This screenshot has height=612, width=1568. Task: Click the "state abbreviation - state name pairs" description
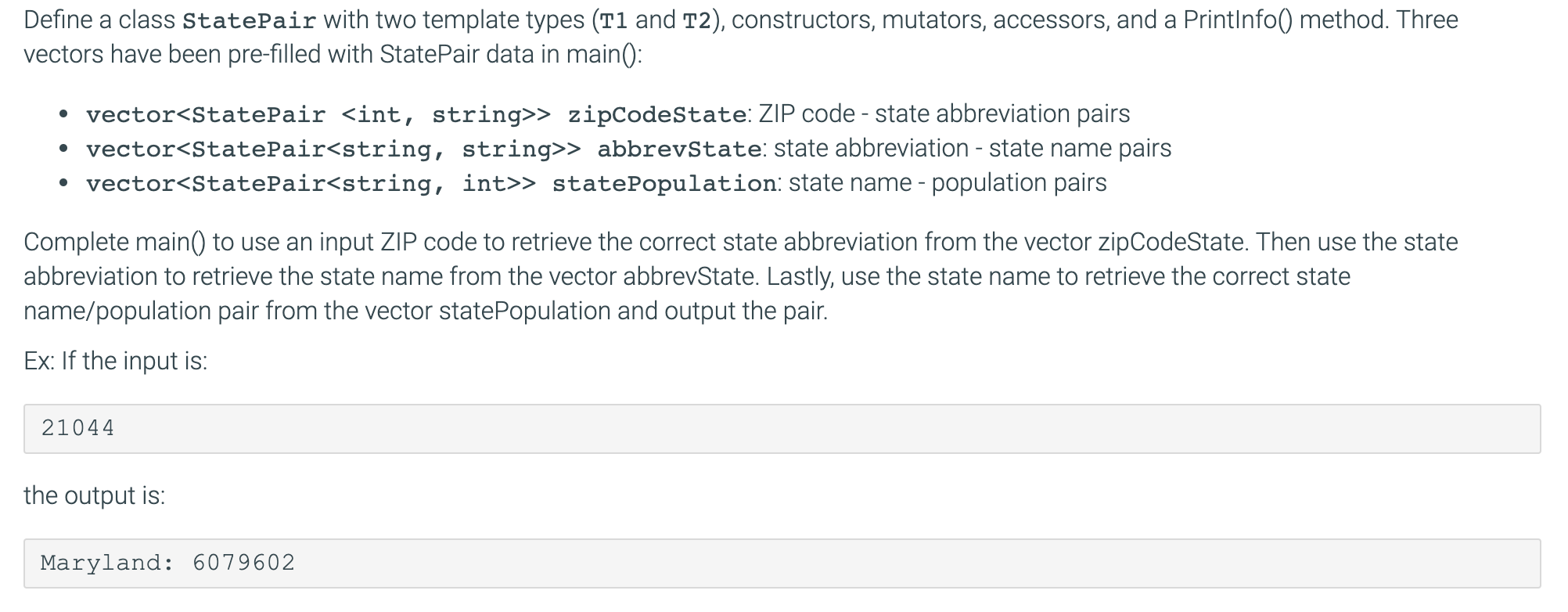(x=973, y=149)
